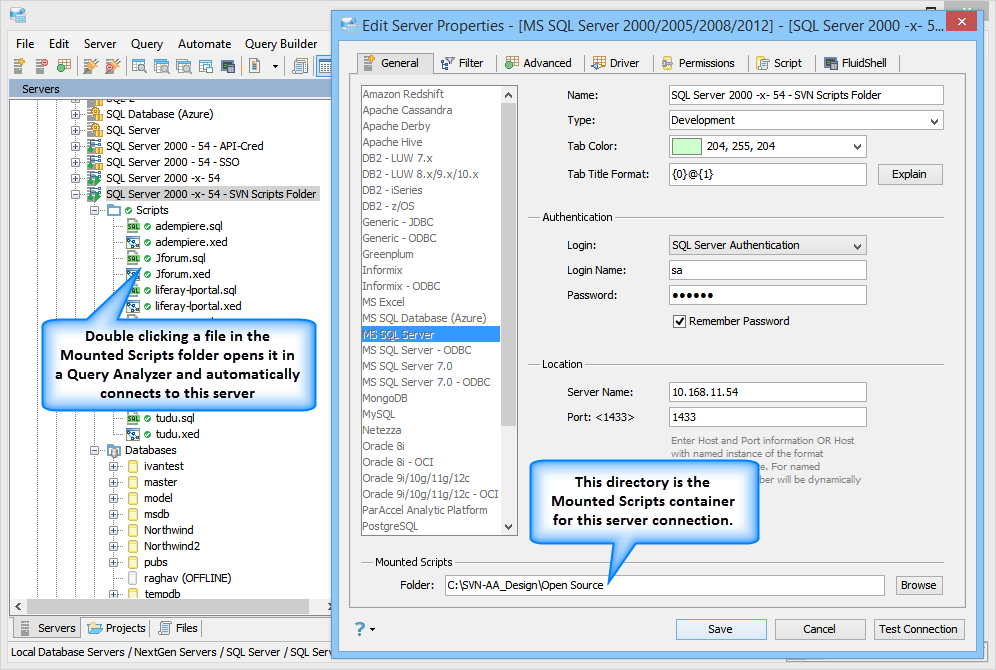Click the connect server plug icon
This screenshot has height=670, width=996.
pyautogui.click(x=91, y=65)
